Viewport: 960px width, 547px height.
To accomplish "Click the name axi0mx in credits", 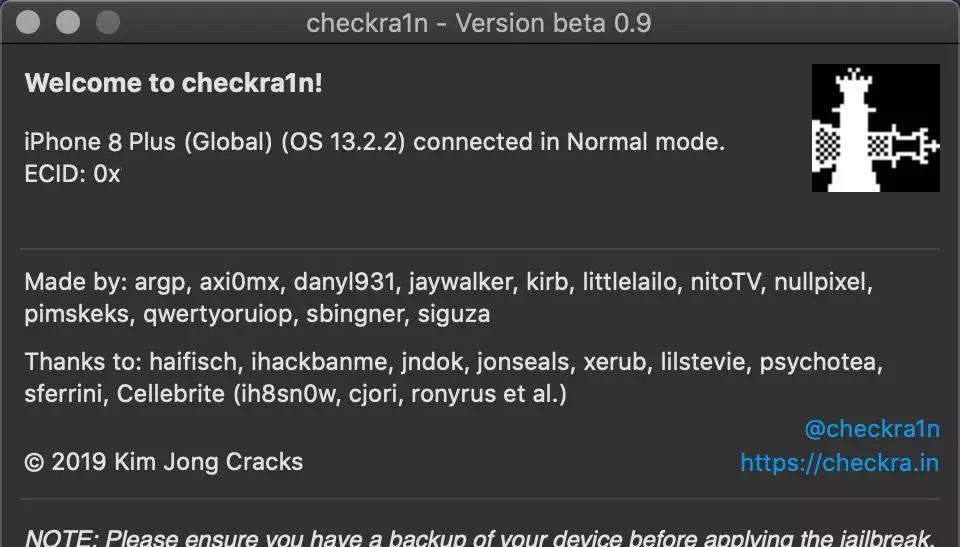I will 239,282.
